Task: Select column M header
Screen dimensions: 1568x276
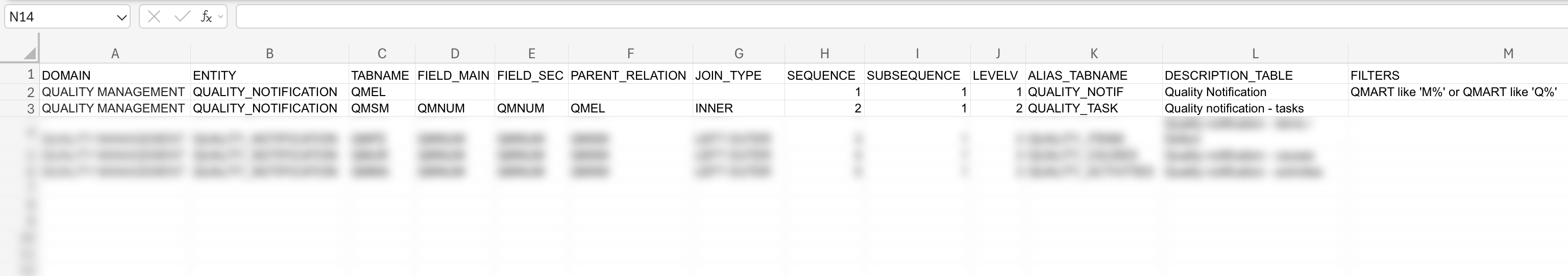Action: point(1508,54)
